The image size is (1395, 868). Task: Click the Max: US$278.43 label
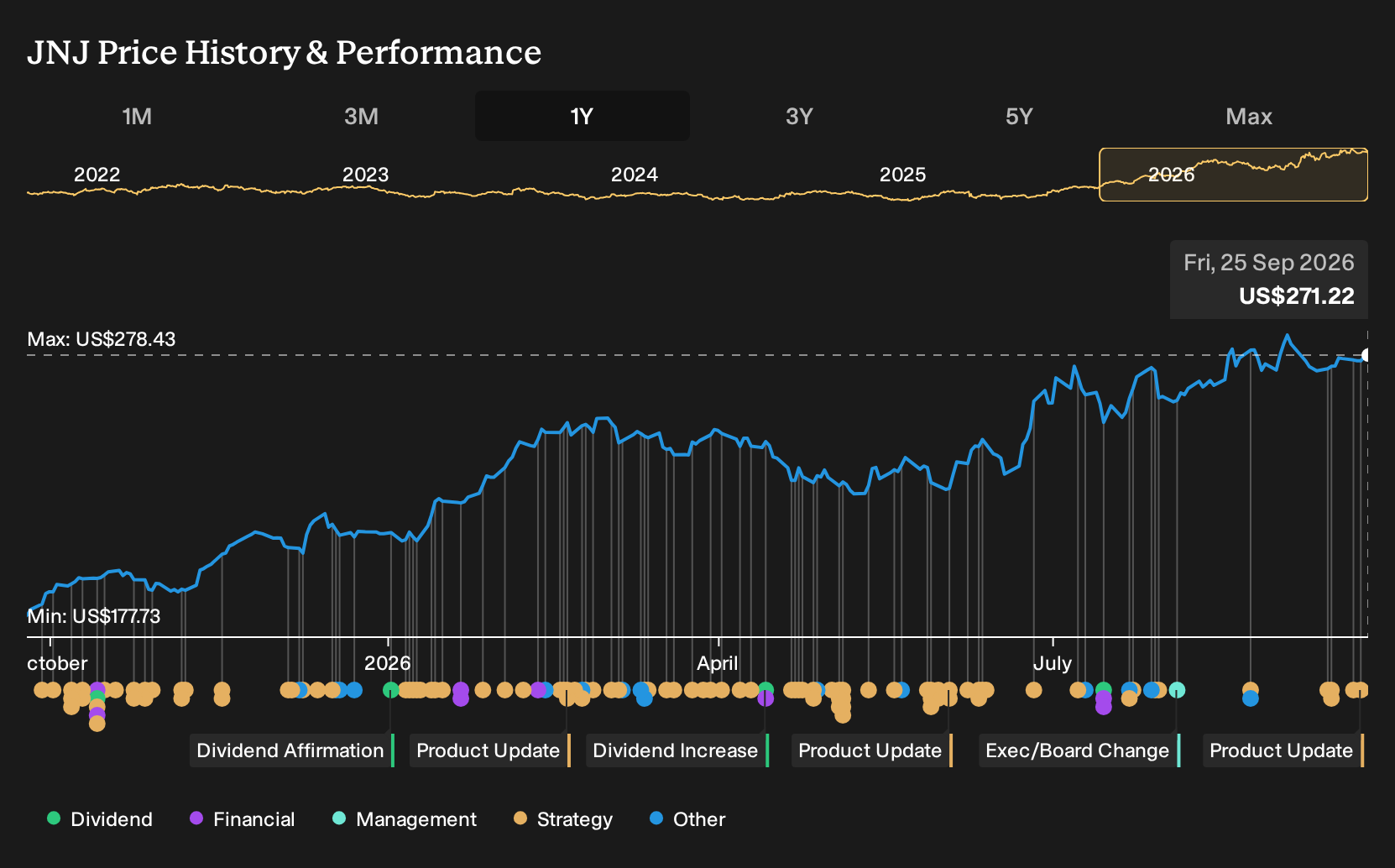102,339
